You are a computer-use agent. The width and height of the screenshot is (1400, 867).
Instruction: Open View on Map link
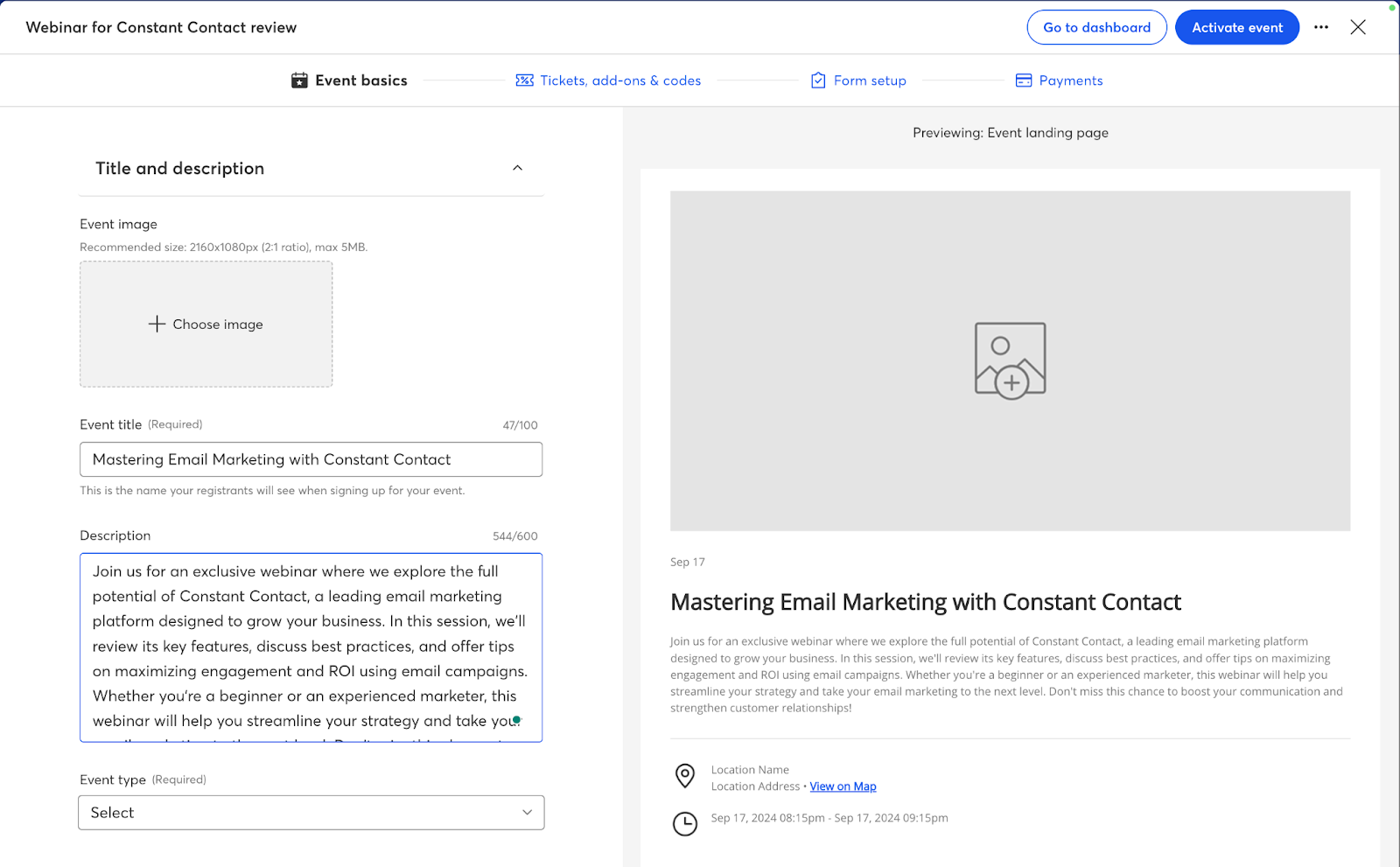pyautogui.click(x=843, y=786)
